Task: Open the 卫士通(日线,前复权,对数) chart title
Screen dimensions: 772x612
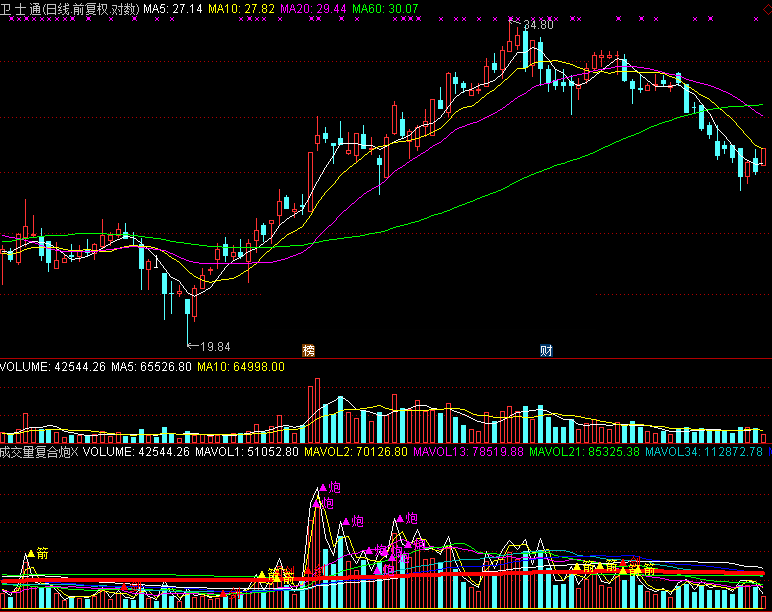Action: [x=70, y=9]
